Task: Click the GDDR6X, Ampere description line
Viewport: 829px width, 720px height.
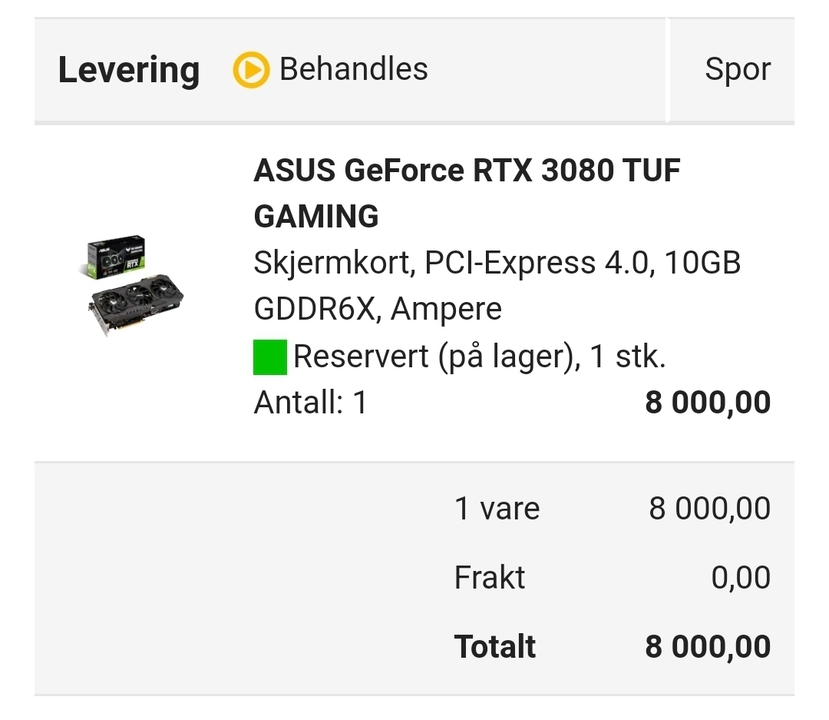Action: tap(377, 309)
